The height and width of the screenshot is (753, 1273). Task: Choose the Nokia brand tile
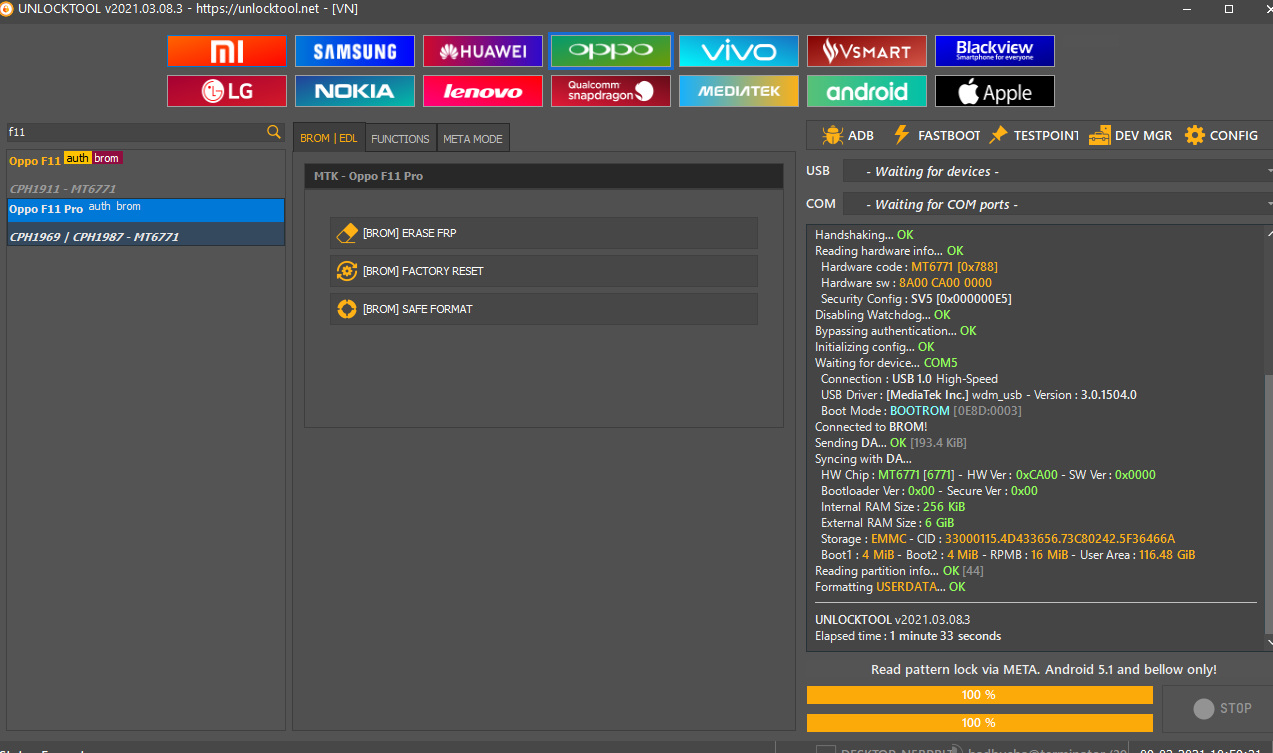click(x=355, y=91)
